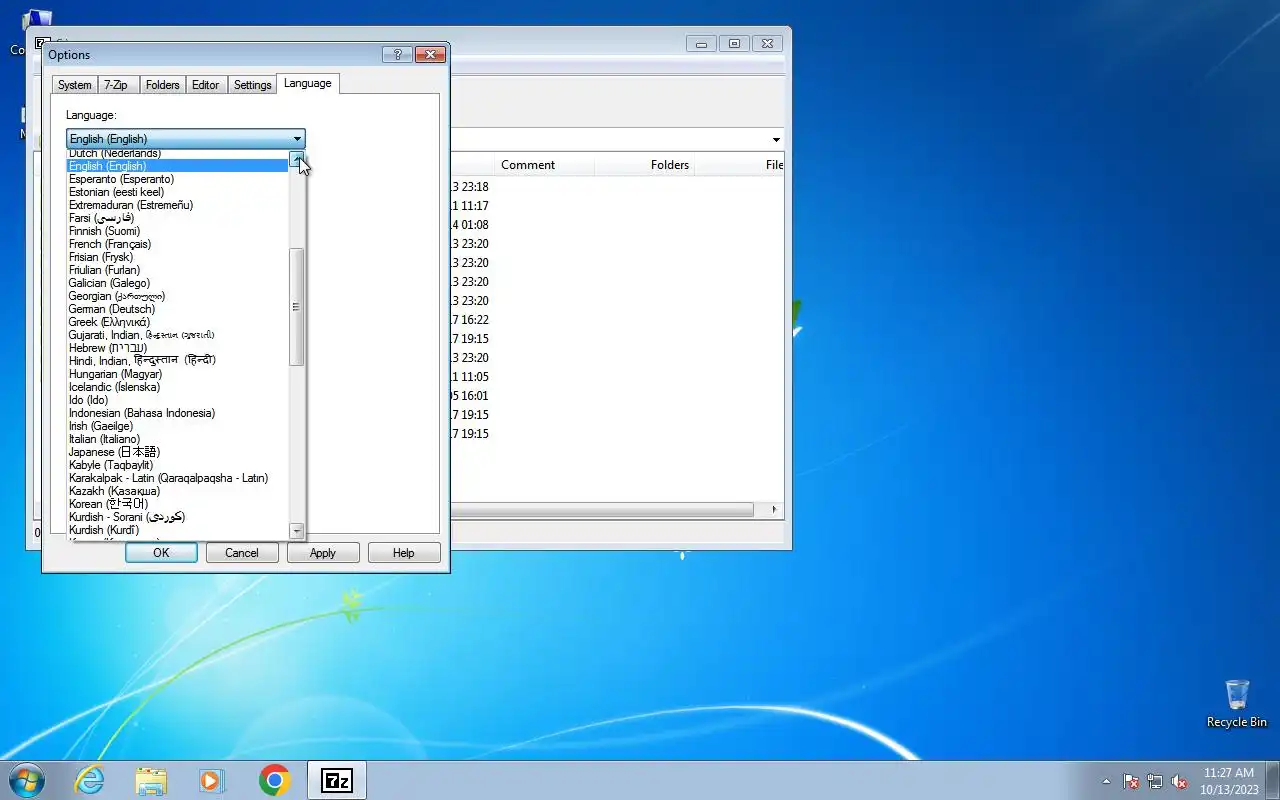Select Japanese (日本語) language
Screen dimensions: 1280x800
(x=178, y=452)
